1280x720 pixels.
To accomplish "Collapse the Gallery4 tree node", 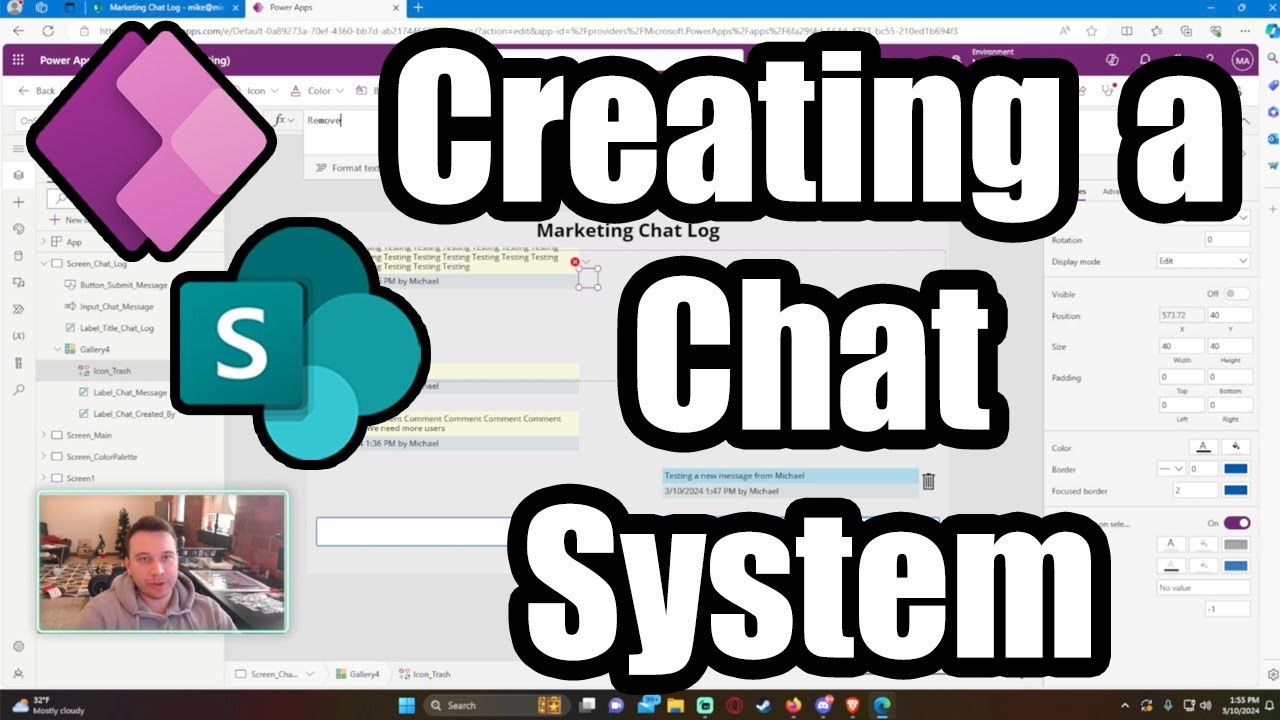I will (57, 349).
